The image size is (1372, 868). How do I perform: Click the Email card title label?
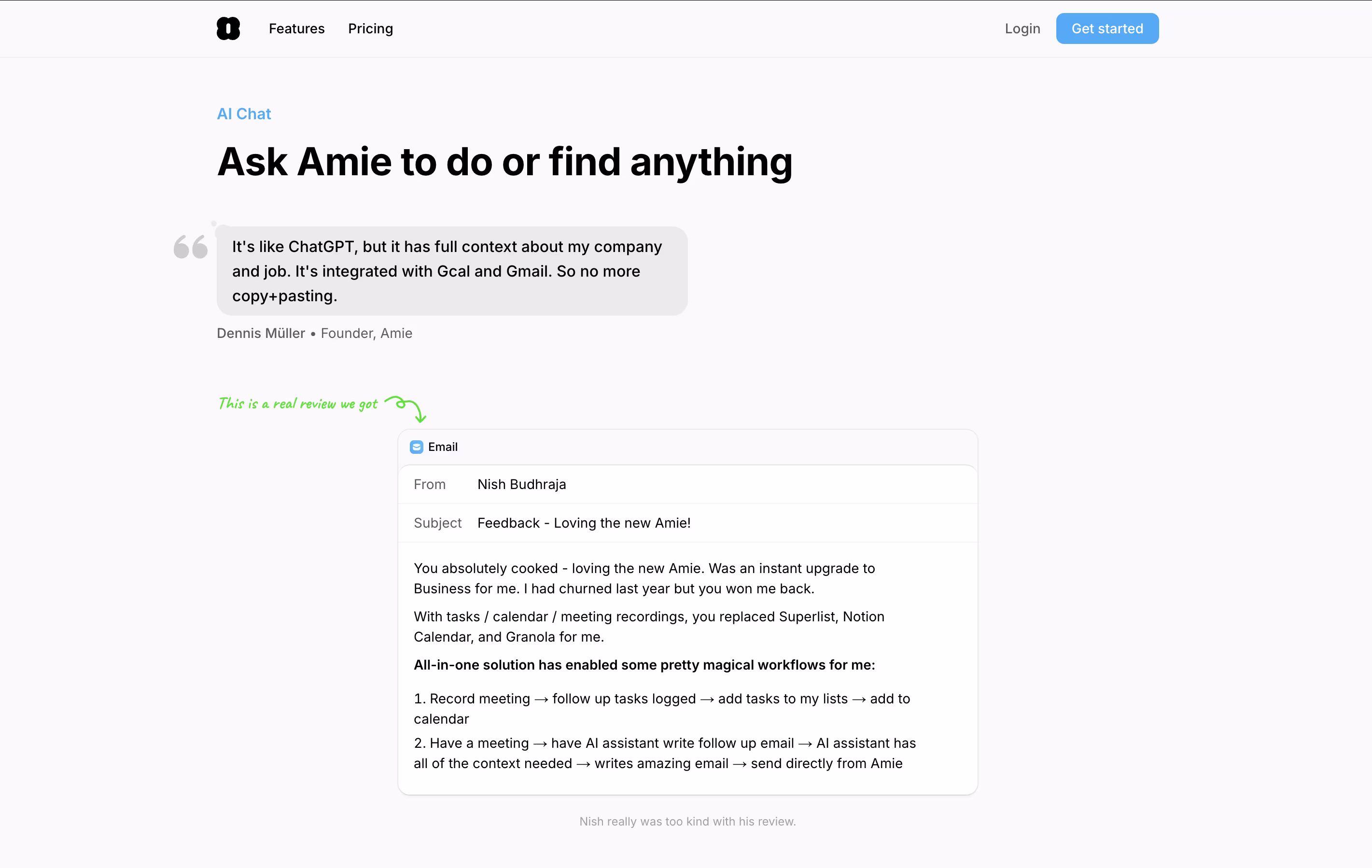pos(443,447)
